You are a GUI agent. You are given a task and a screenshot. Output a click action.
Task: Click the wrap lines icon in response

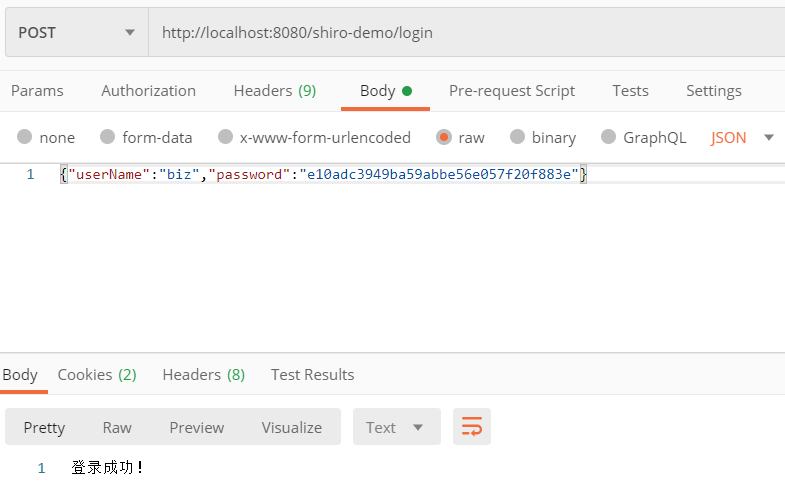click(x=471, y=427)
